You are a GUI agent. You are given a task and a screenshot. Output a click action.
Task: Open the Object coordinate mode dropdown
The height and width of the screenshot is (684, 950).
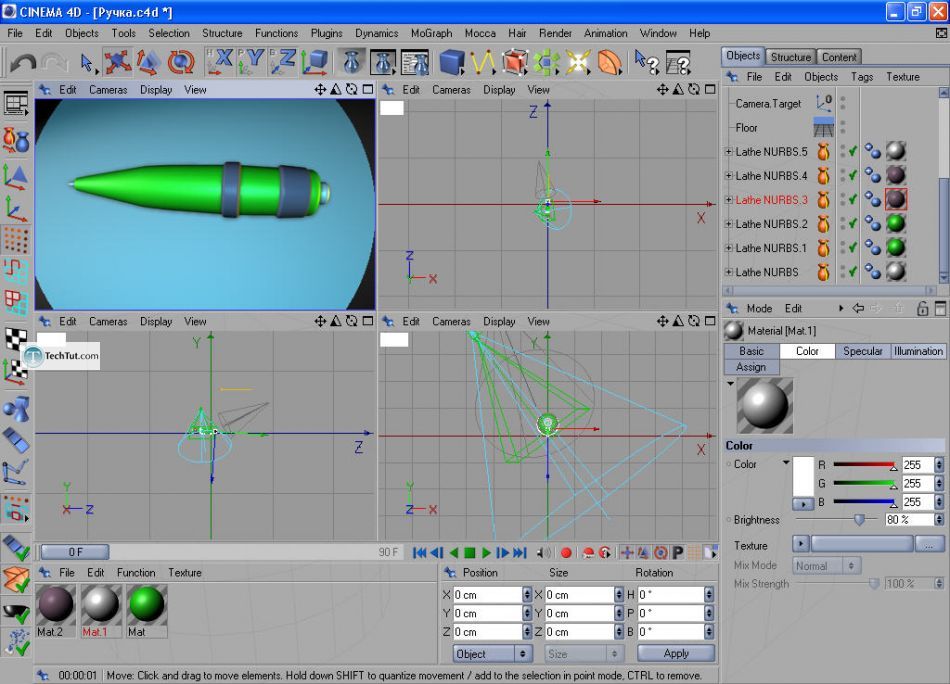493,653
